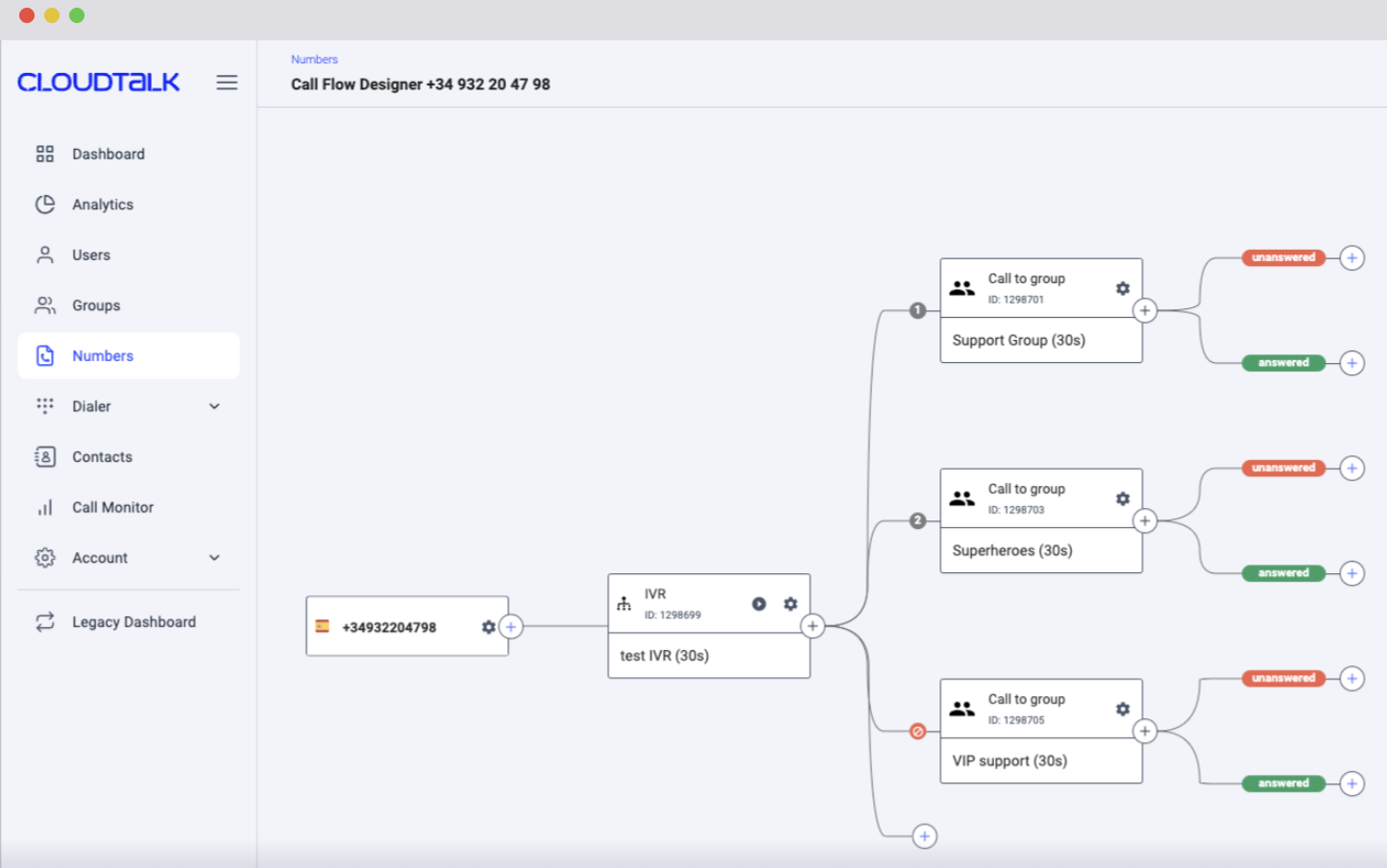Viewport: 1387px width, 868px height.
Task: Add new IVR branch with bottom plus
Action: pyautogui.click(x=924, y=836)
